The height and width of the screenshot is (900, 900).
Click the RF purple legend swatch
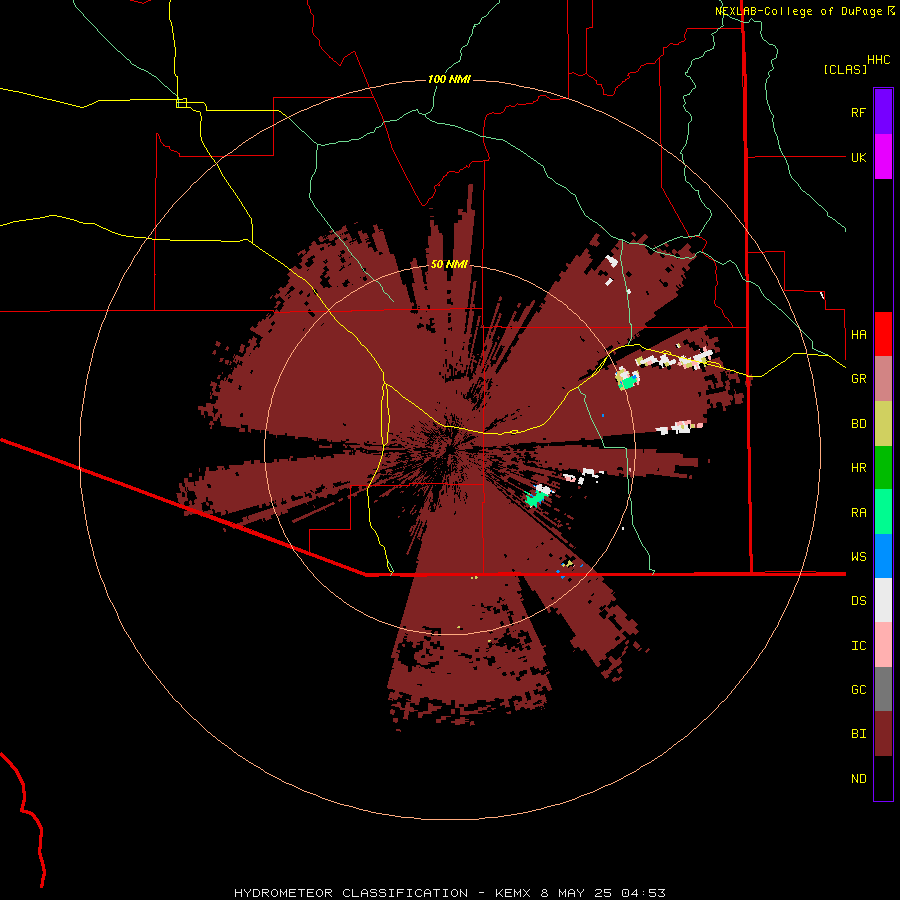883,112
